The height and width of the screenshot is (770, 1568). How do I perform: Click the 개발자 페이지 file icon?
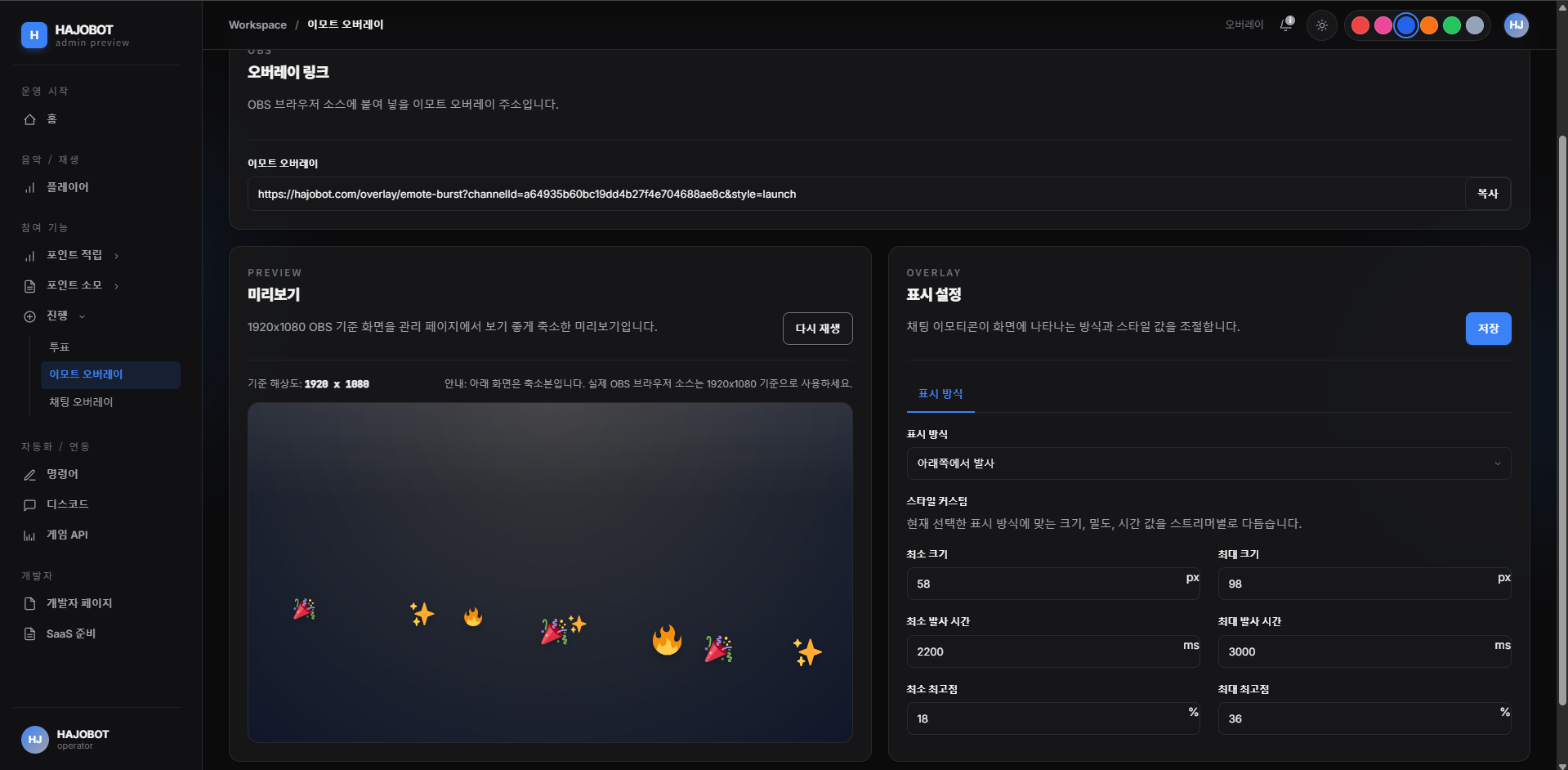[30, 603]
